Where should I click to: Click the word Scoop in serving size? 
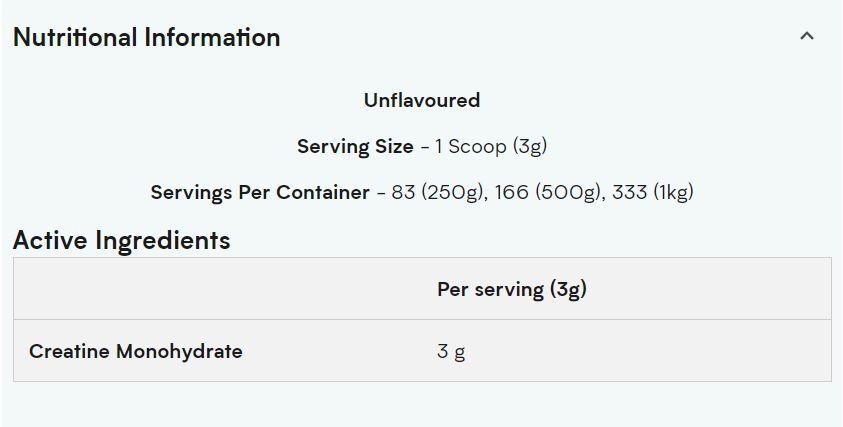click(x=478, y=146)
